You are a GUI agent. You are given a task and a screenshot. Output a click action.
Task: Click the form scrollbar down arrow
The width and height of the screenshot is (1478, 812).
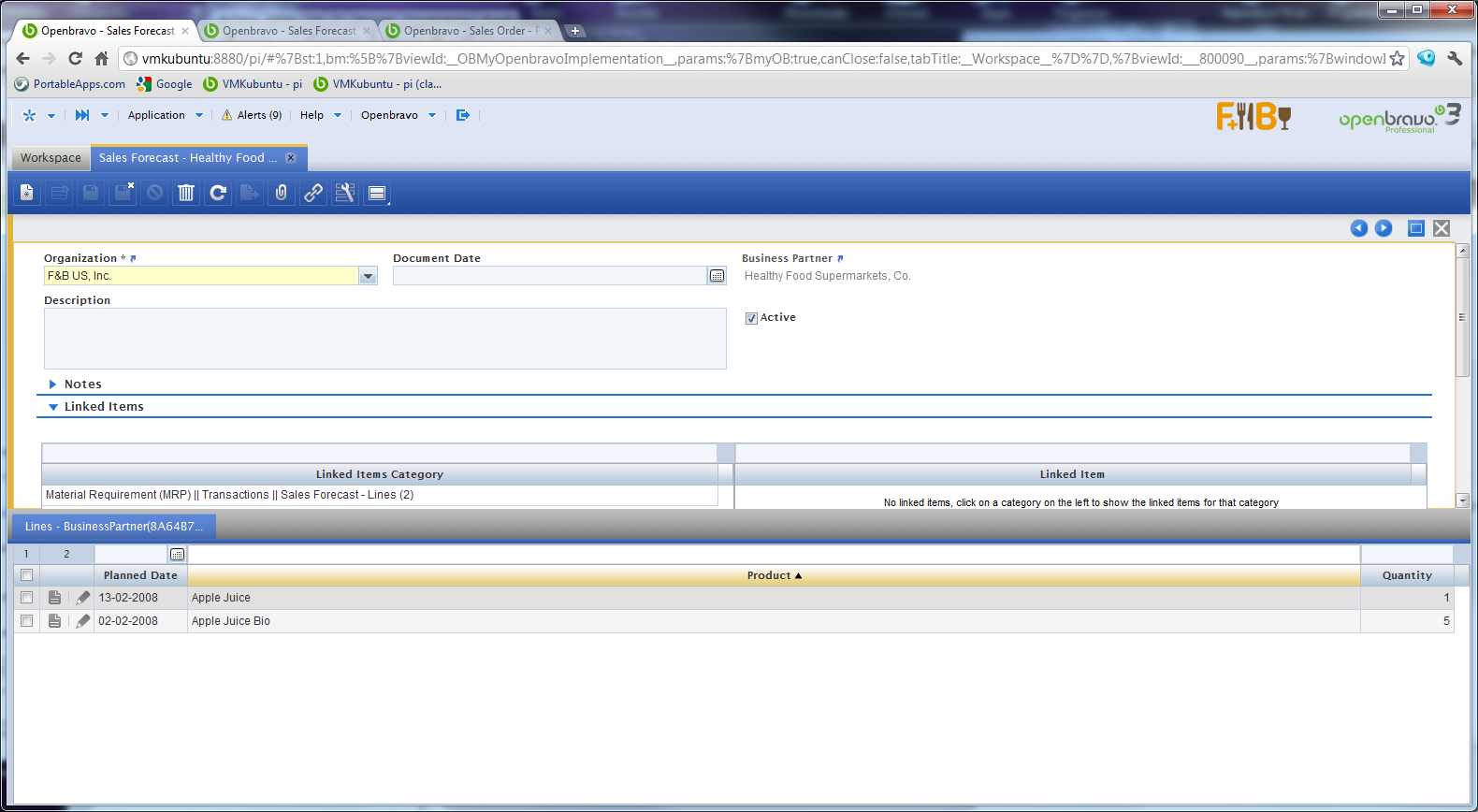click(x=1462, y=500)
